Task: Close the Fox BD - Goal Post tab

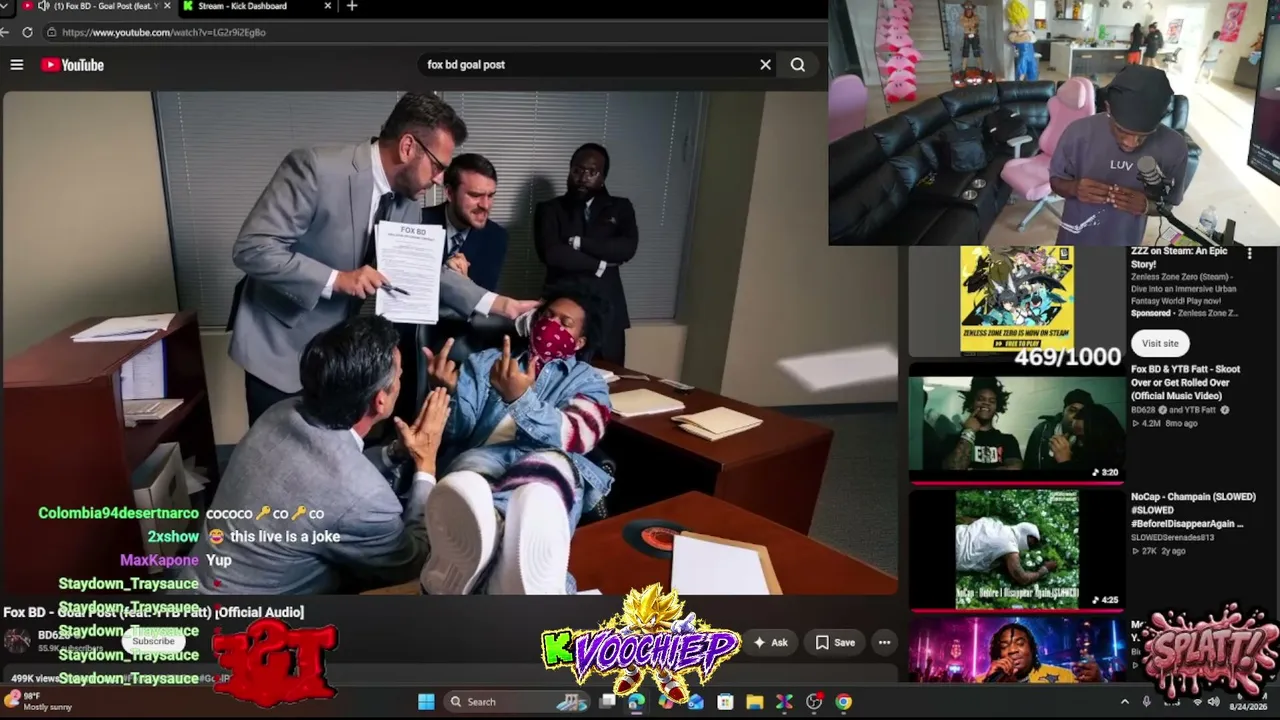Action: (x=166, y=6)
